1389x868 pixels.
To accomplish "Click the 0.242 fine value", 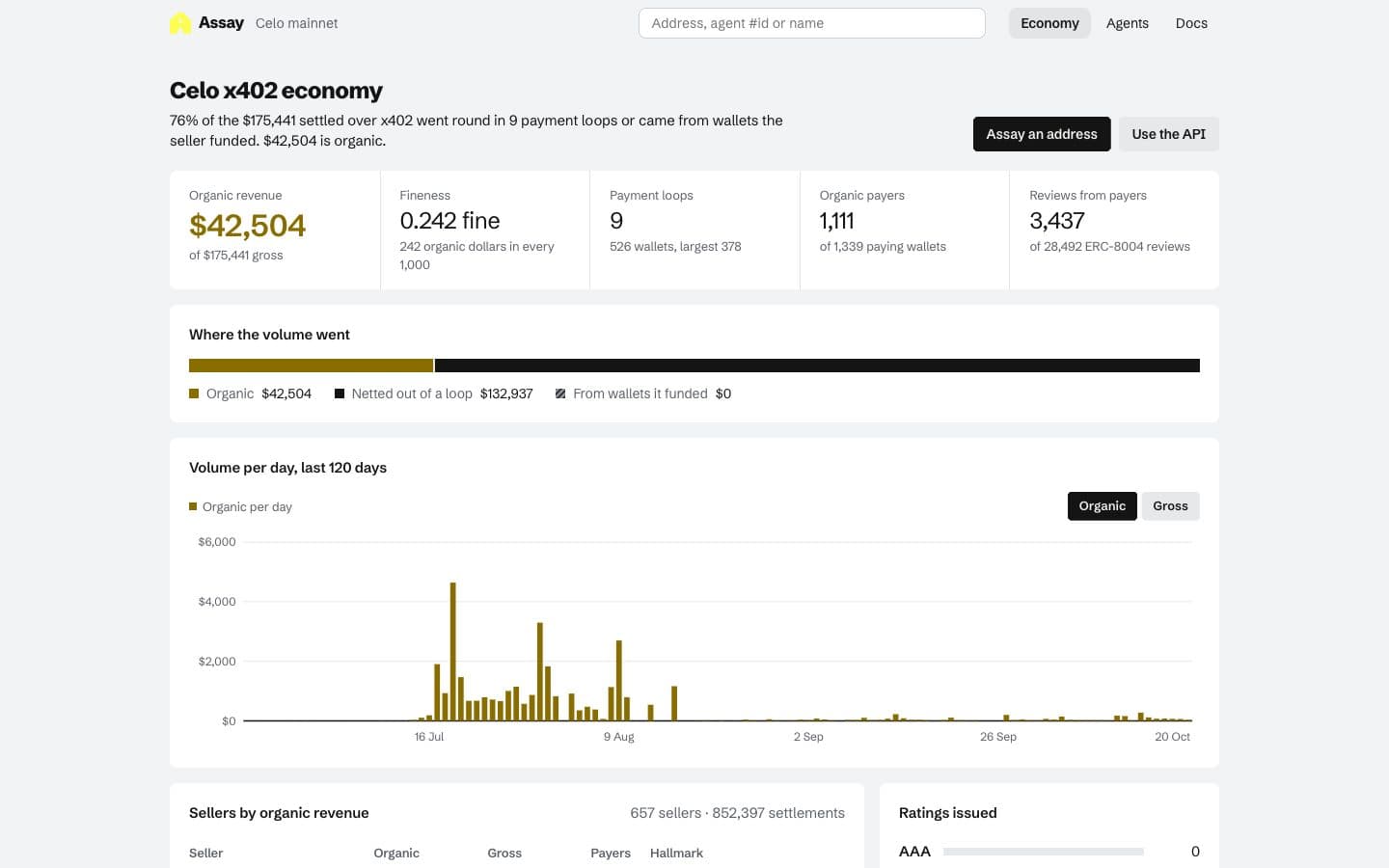I will pyautogui.click(x=449, y=221).
